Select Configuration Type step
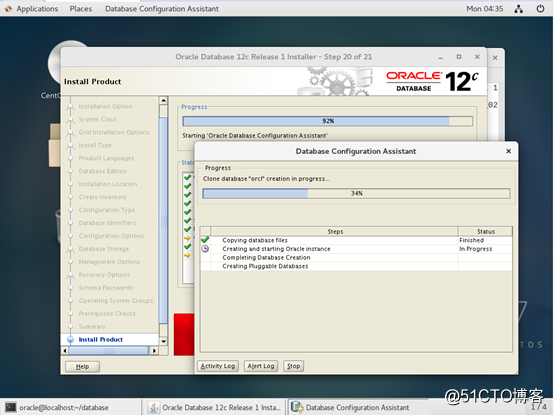 [x=107, y=210]
